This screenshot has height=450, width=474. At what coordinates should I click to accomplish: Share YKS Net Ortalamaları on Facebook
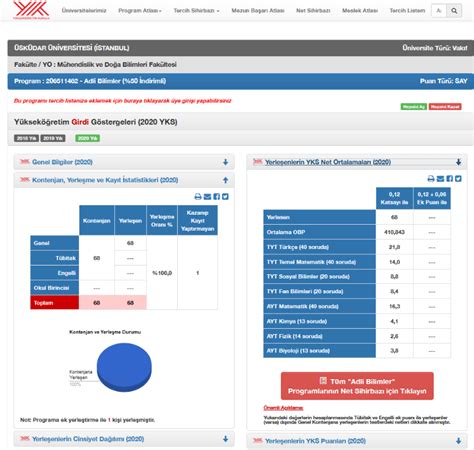[x=450, y=179]
